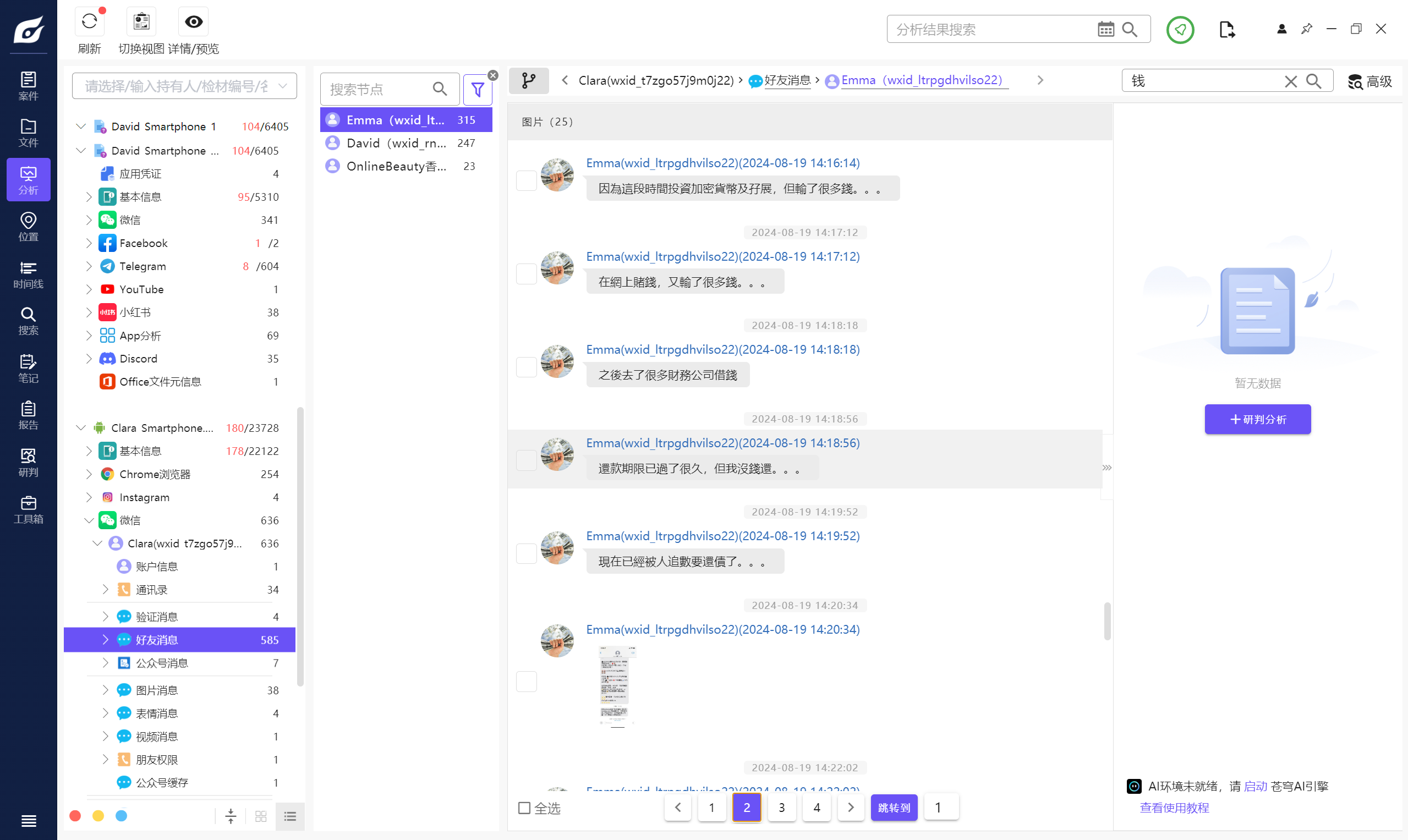Image resolution: width=1408 pixels, height=840 pixels.
Task: Expand the Telegram tree node
Action: [89, 266]
